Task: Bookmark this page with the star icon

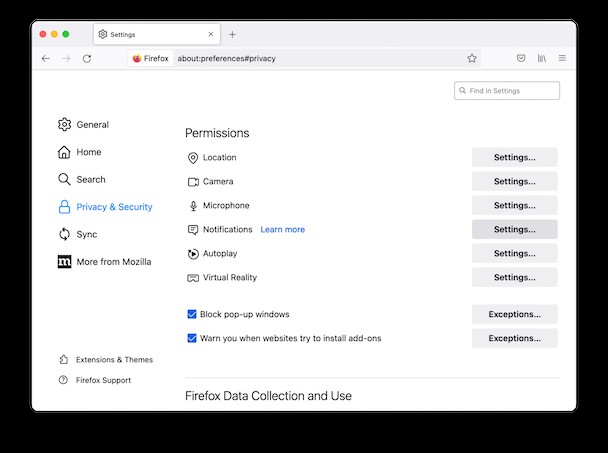Action: click(472, 58)
